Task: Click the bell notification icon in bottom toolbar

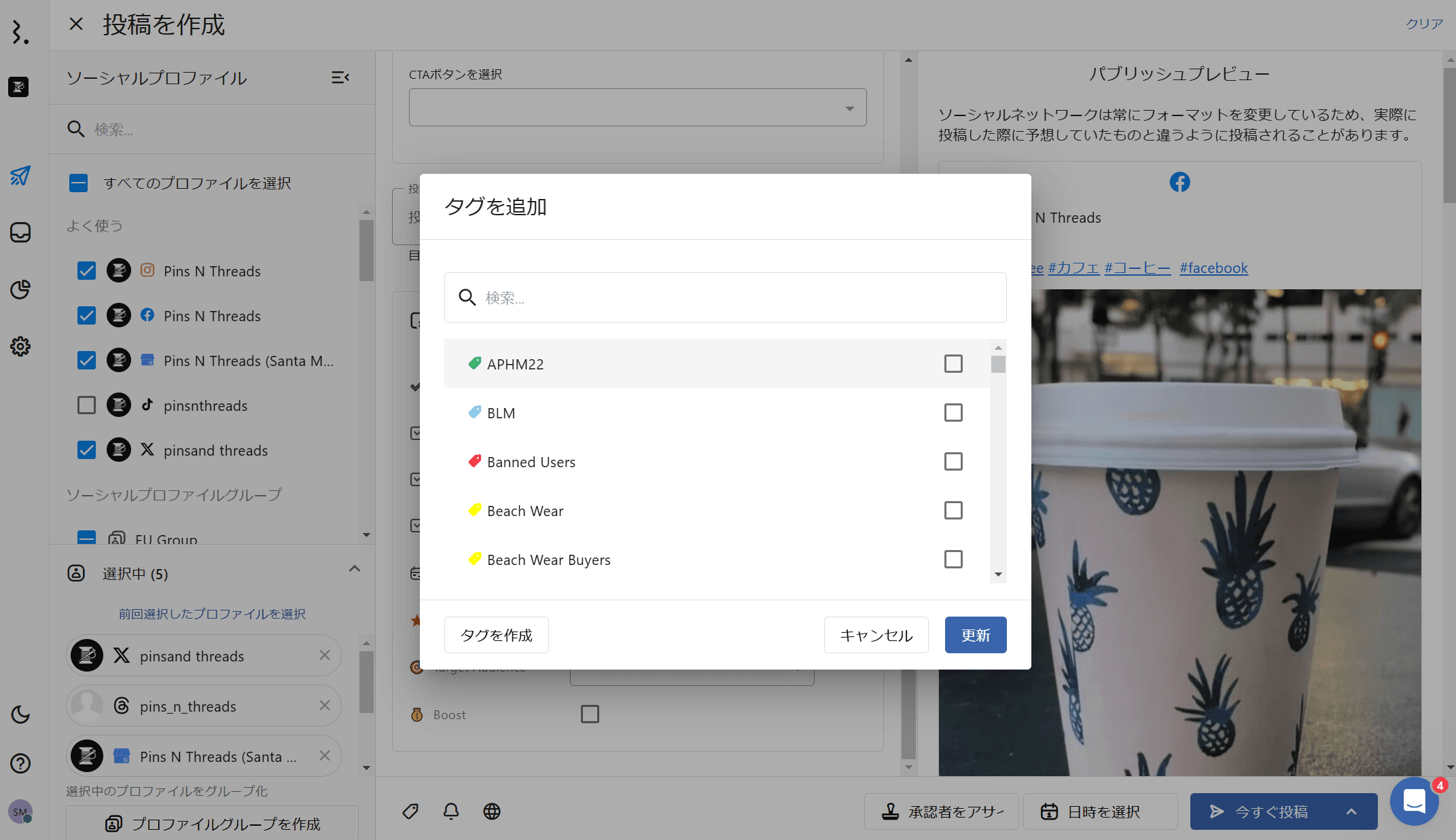Action: (x=451, y=811)
